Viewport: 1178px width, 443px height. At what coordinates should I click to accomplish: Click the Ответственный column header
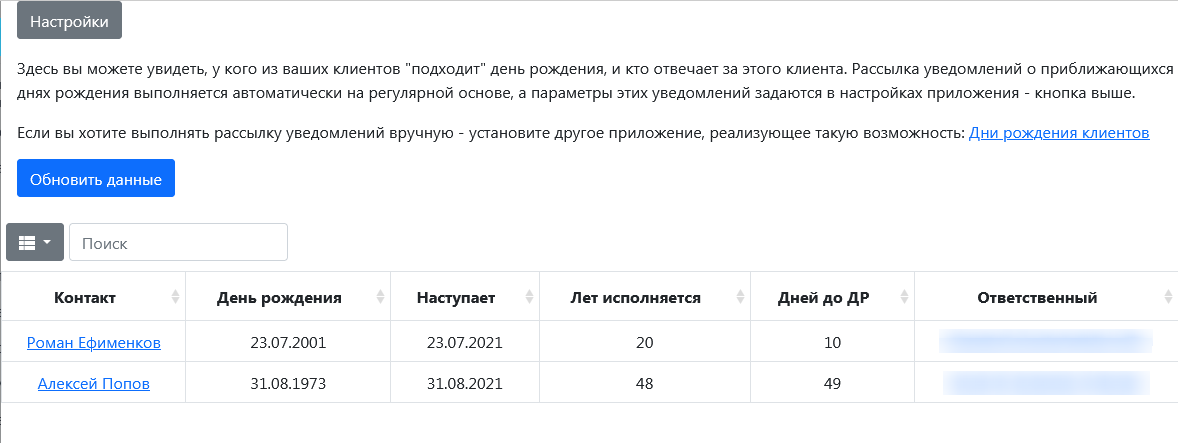pos(1037,298)
